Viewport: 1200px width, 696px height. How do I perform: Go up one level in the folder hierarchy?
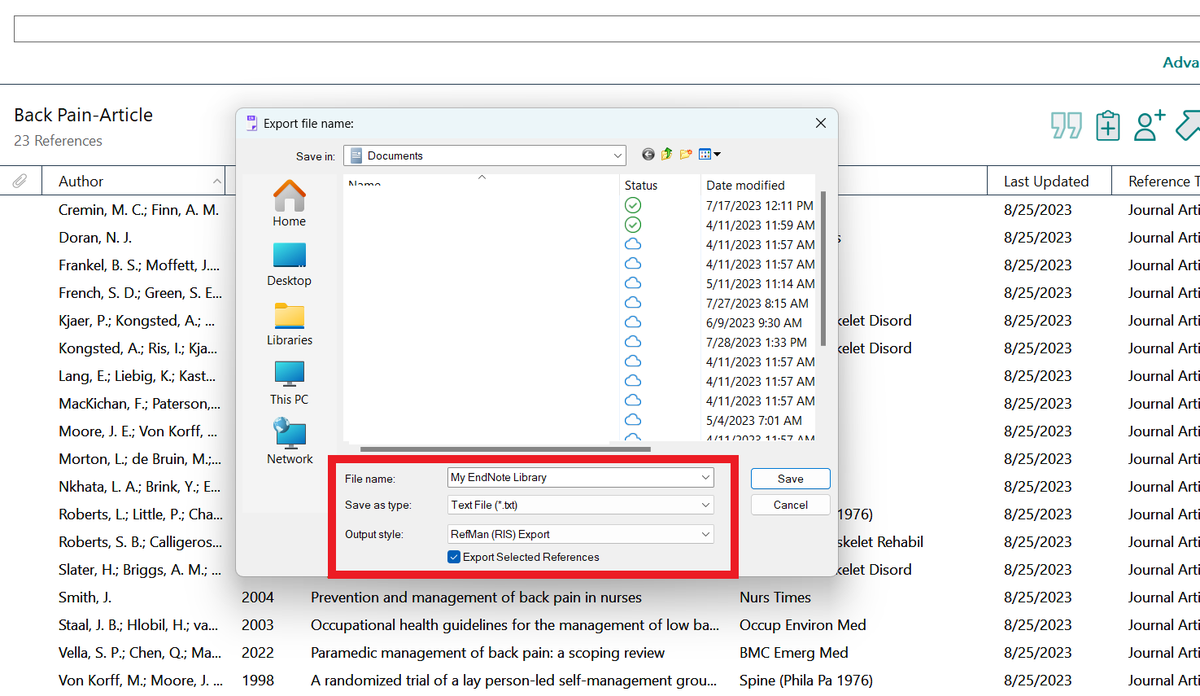pyautogui.click(x=667, y=154)
